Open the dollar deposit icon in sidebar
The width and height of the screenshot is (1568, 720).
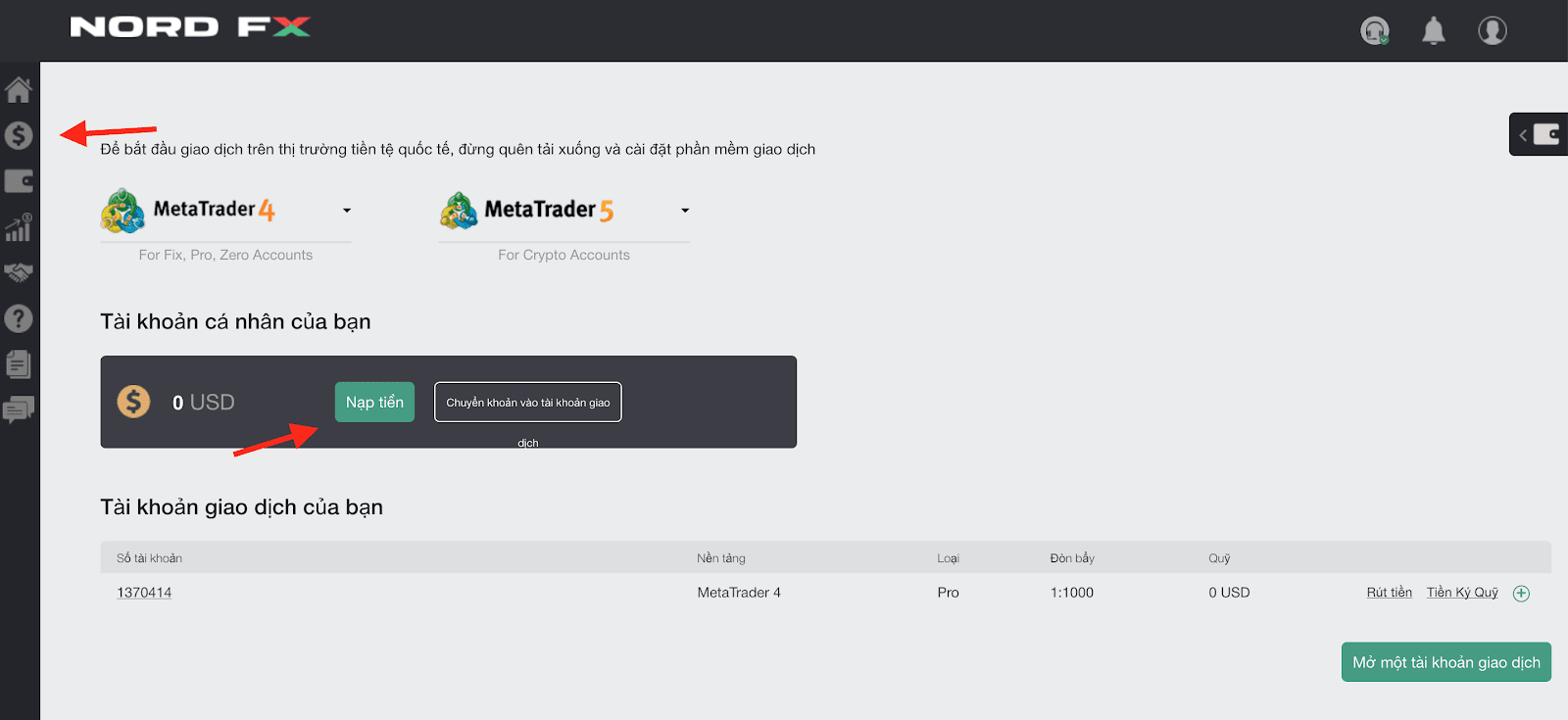(x=19, y=135)
